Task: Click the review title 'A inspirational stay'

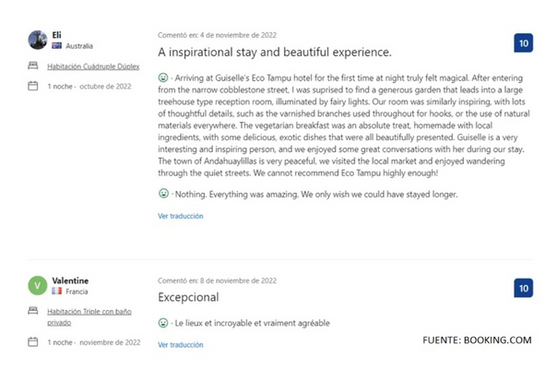Action: [x=275, y=52]
